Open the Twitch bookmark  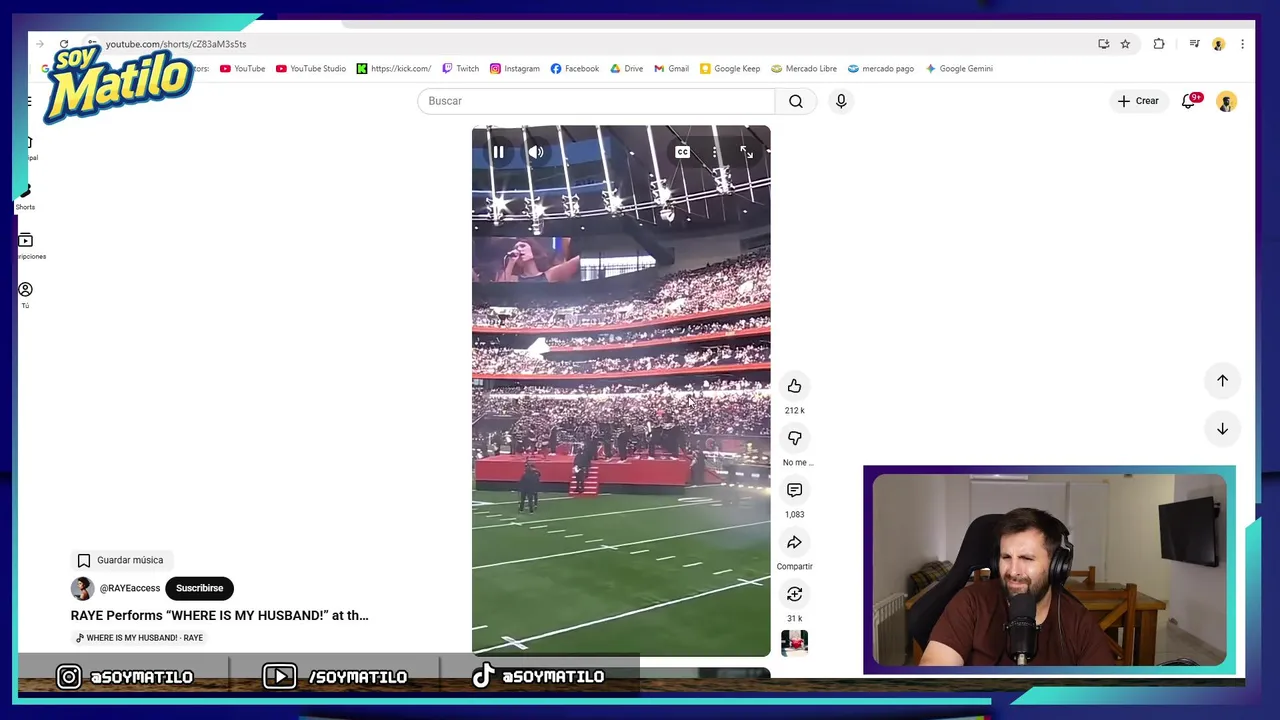pyautogui.click(x=461, y=69)
